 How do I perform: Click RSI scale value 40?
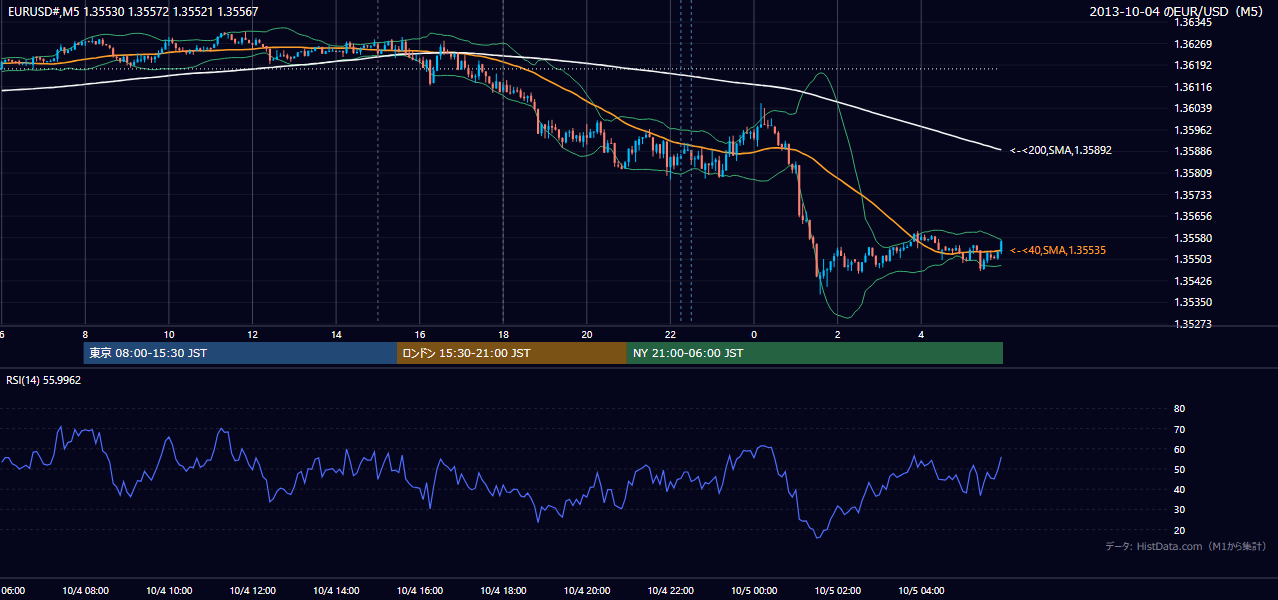(1179, 489)
